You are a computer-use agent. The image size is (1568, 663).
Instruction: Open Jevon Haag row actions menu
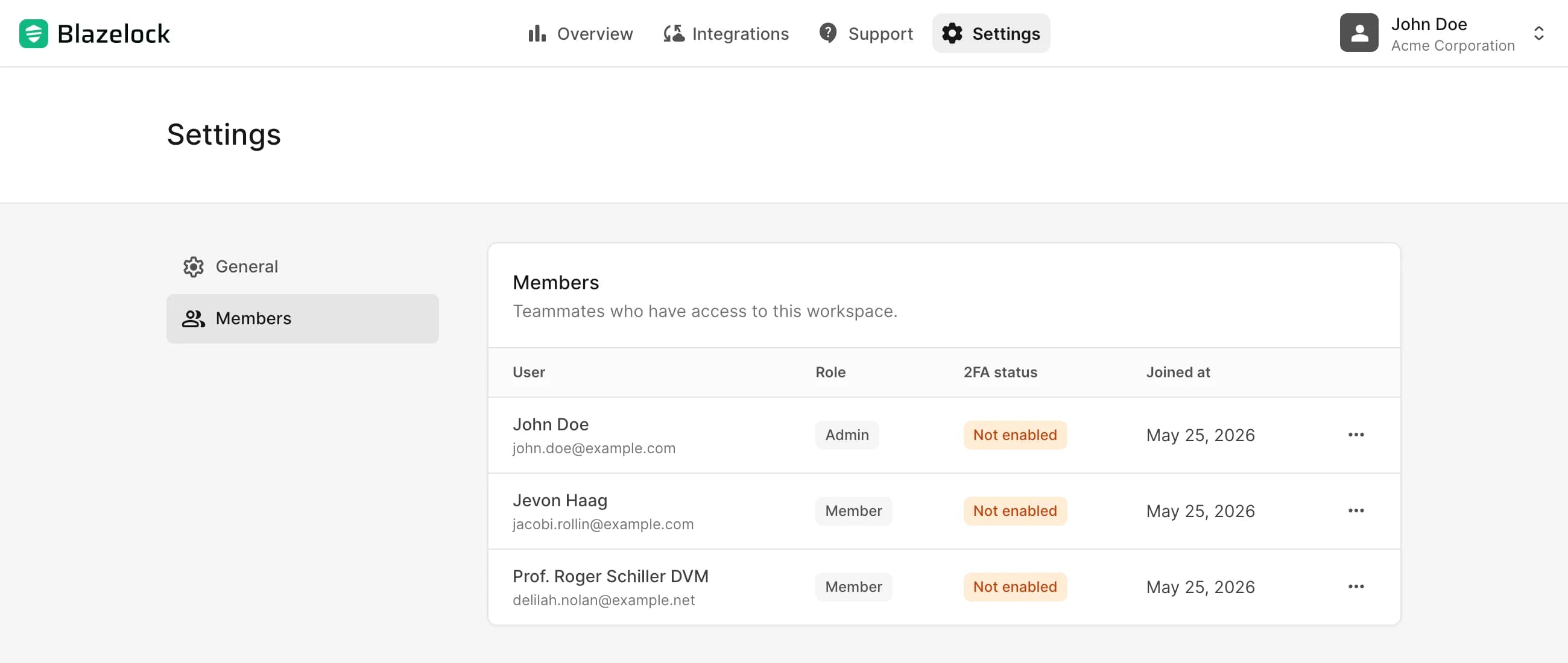(1356, 511)
